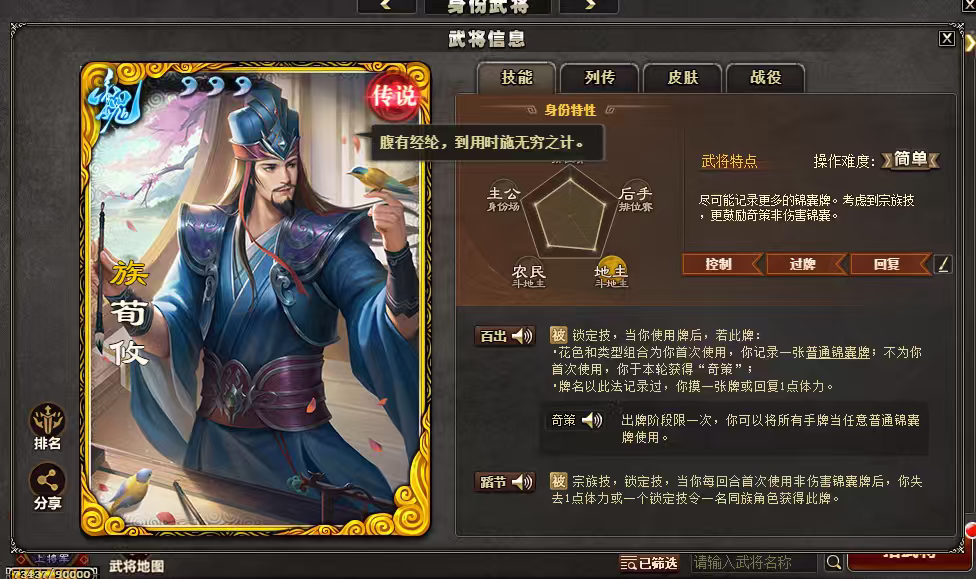Open the 已筛选 filter list
The width and height of the screenshot is (976, 579).
click(x=649, y=563)
